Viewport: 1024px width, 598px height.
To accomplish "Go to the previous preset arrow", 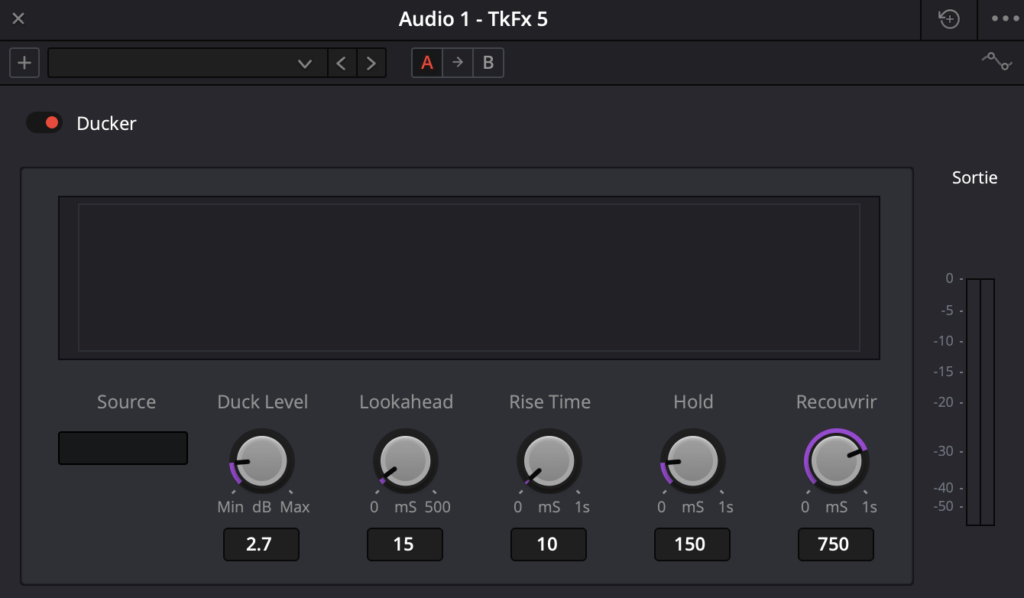I will click(x=342, y=63).
